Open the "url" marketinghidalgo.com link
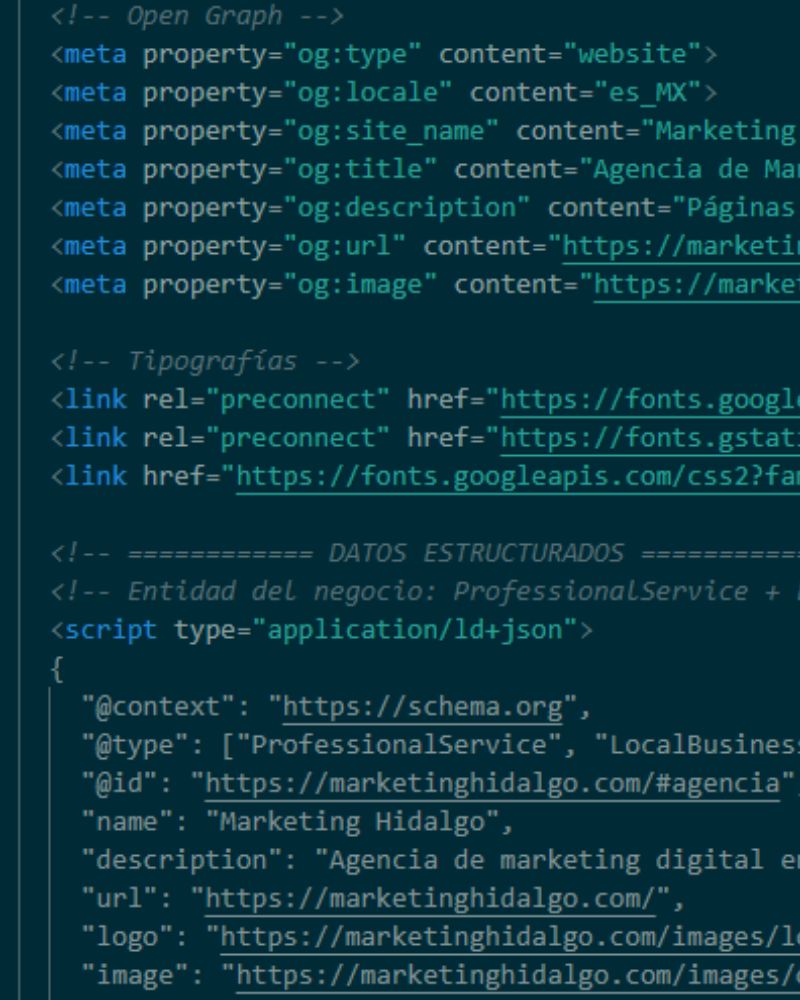The image size is (800, 1000). [430, 899]
